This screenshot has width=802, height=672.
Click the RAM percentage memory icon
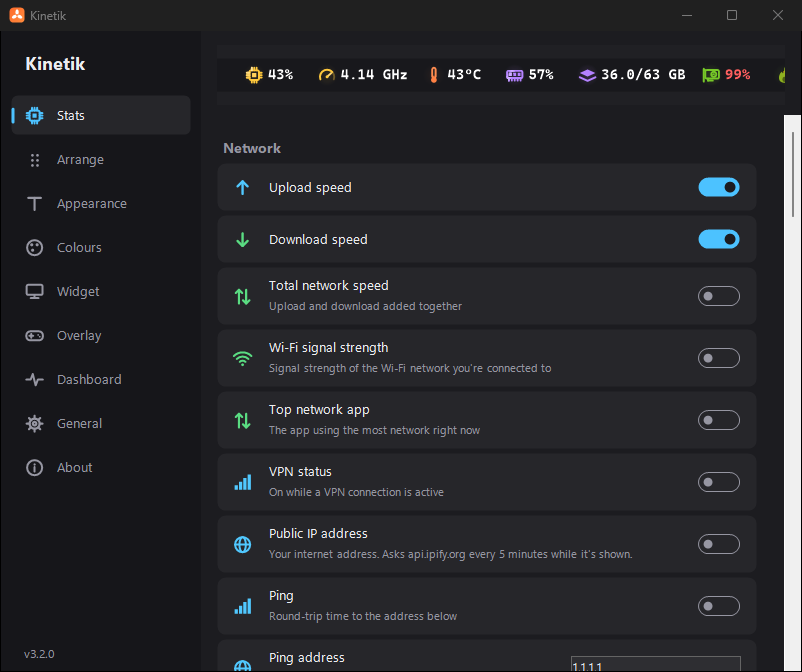pyautogui.click(x=515, y=76)
